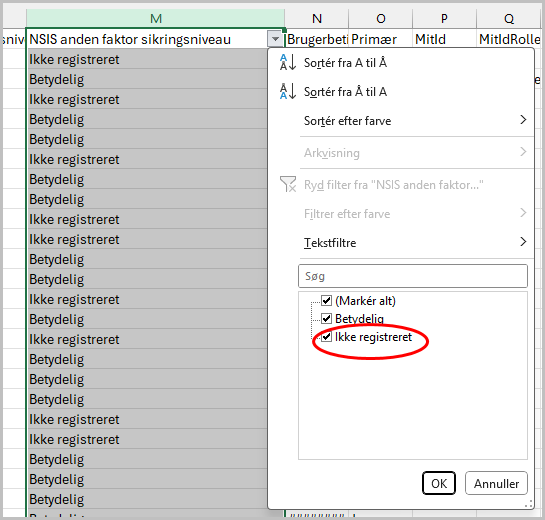Expand the Tekstfiltre submenu arrow
The height and width of the screenshot is (520, 545).
click(523, 242)
